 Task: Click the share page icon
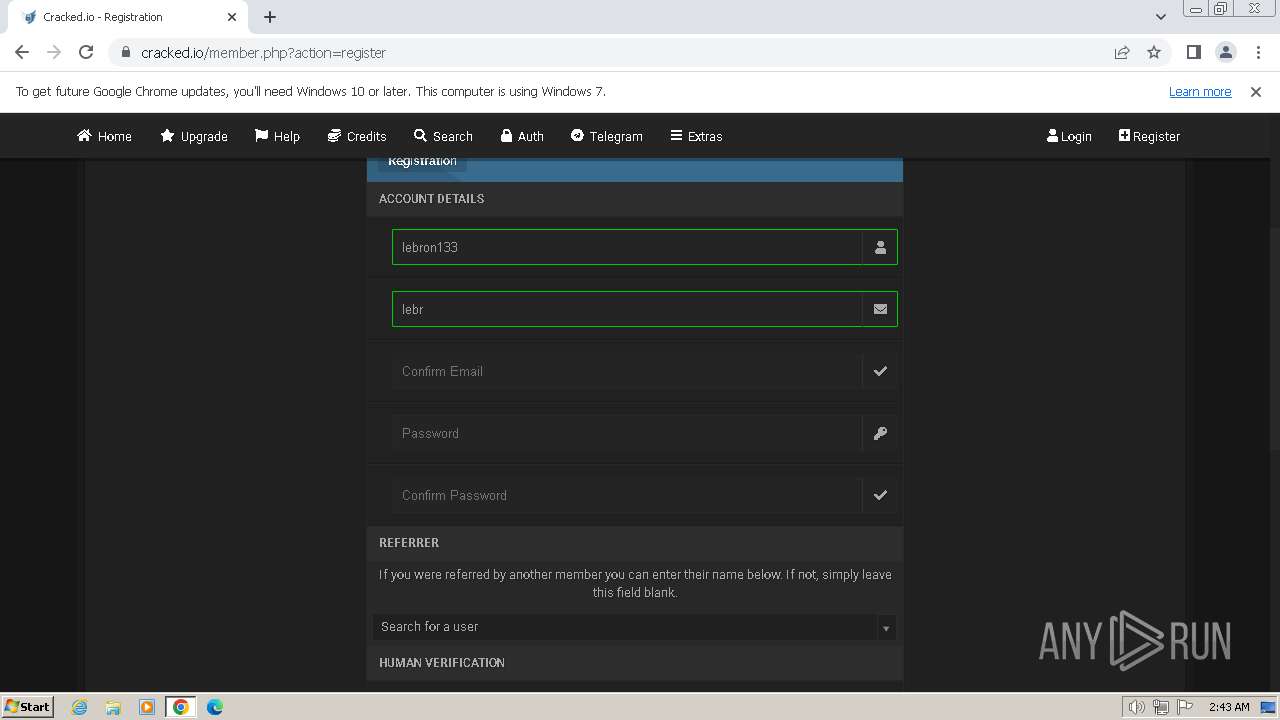point(1122,52)
